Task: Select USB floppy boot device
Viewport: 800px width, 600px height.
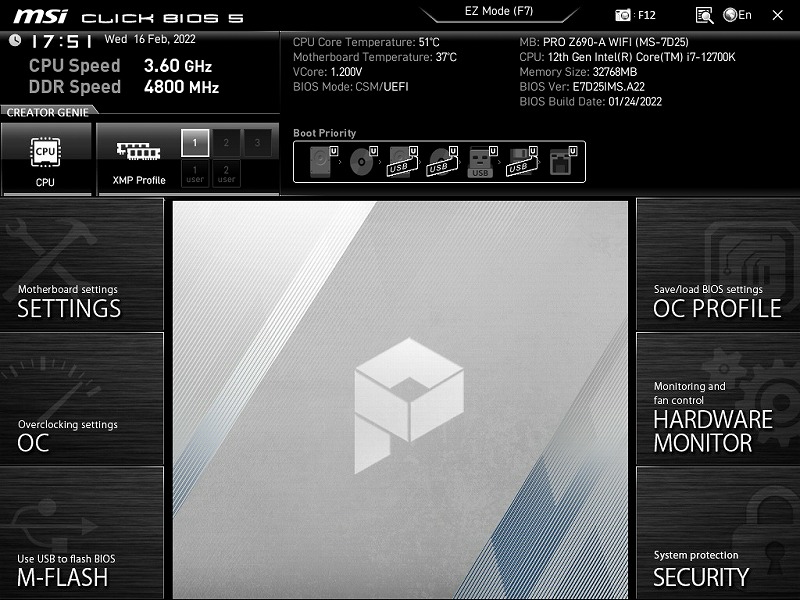Action: (522, 162)
